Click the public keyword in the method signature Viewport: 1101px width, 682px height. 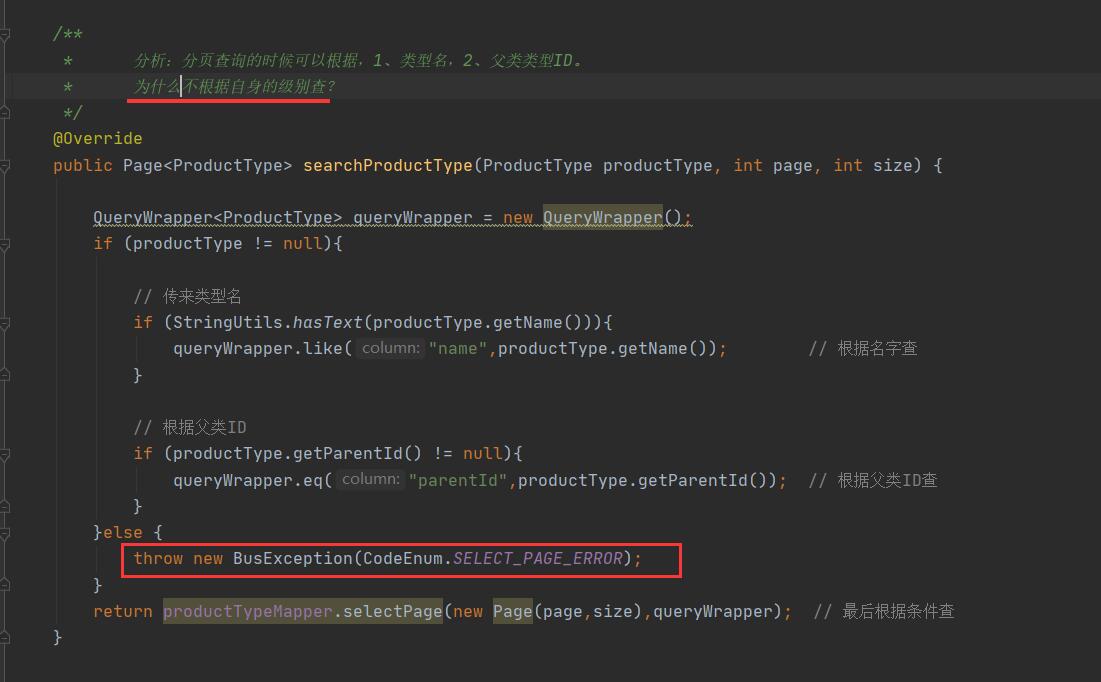coord(83,166)
